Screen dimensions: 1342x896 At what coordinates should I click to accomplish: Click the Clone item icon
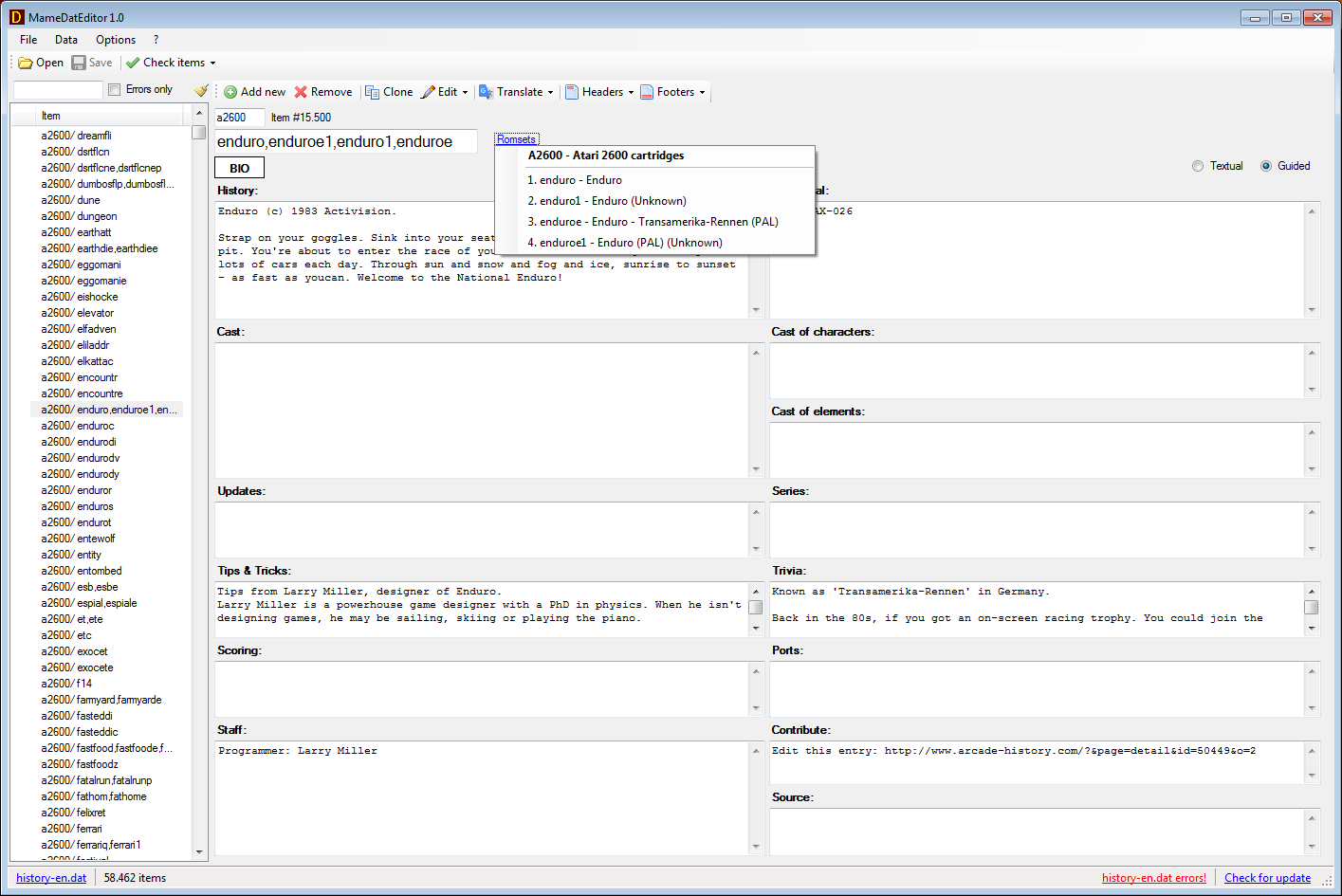coord(373,92)
